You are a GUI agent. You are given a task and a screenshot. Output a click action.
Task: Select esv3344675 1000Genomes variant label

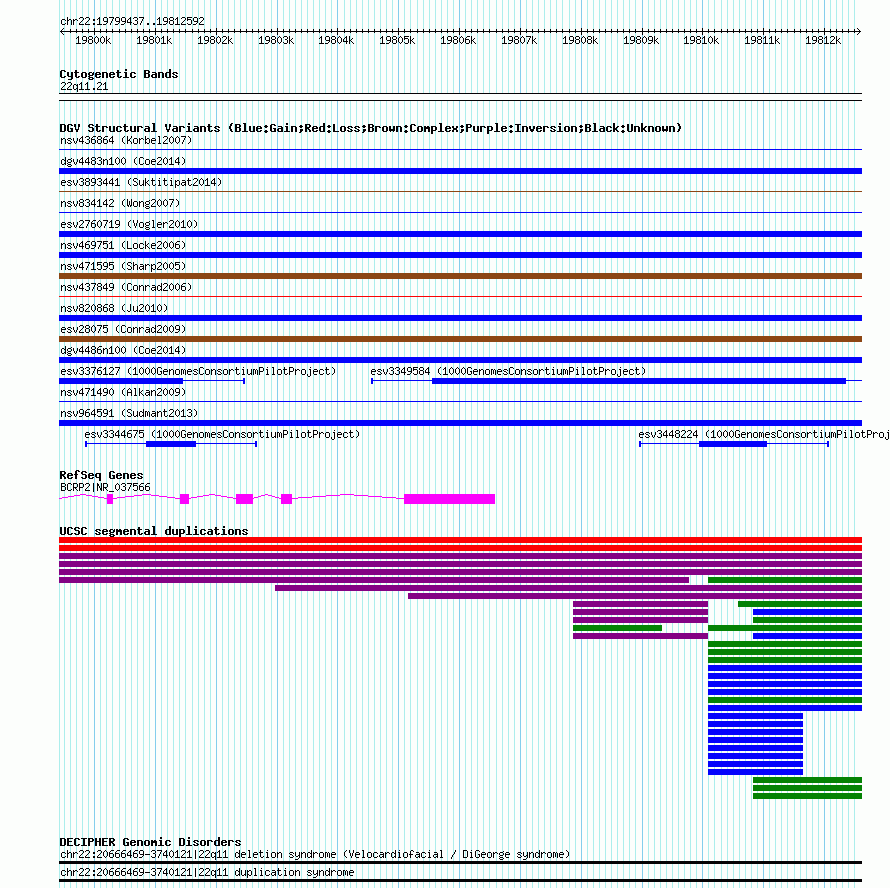coord(222,434)
